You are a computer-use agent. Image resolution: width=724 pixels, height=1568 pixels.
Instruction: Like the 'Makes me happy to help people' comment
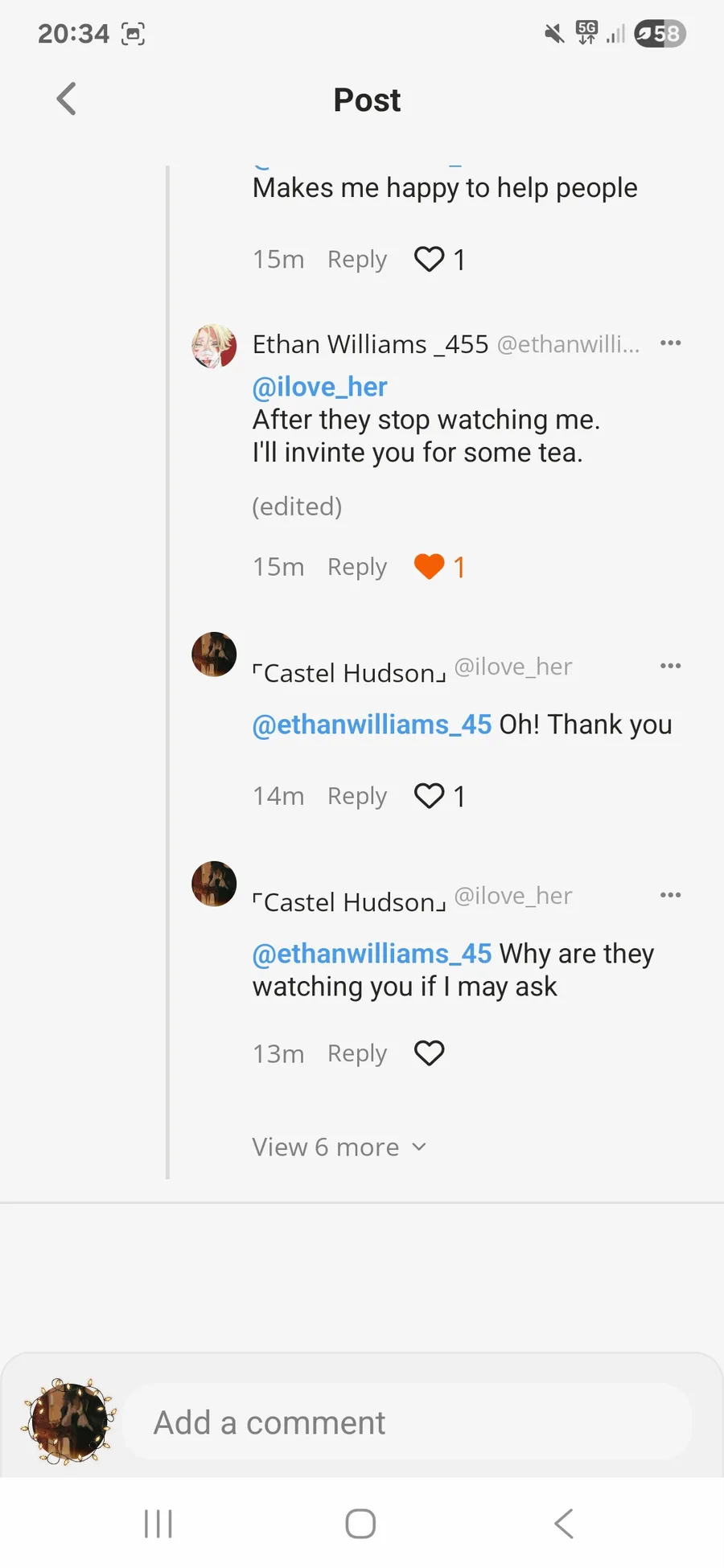pos(429,259)
